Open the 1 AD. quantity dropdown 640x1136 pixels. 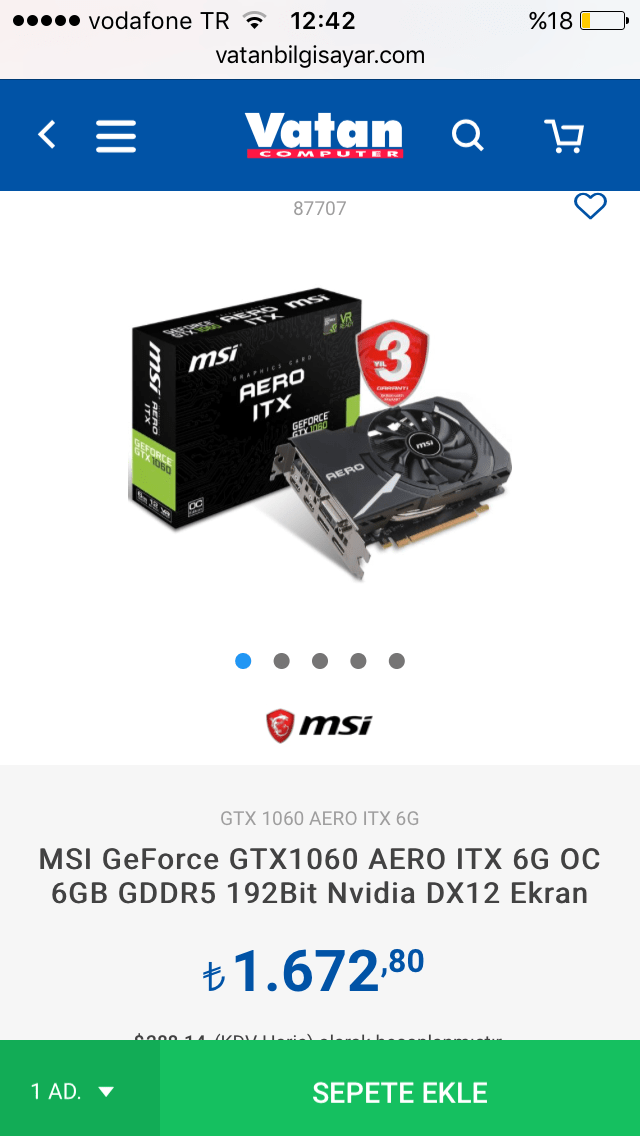(x=80, y=1088)
